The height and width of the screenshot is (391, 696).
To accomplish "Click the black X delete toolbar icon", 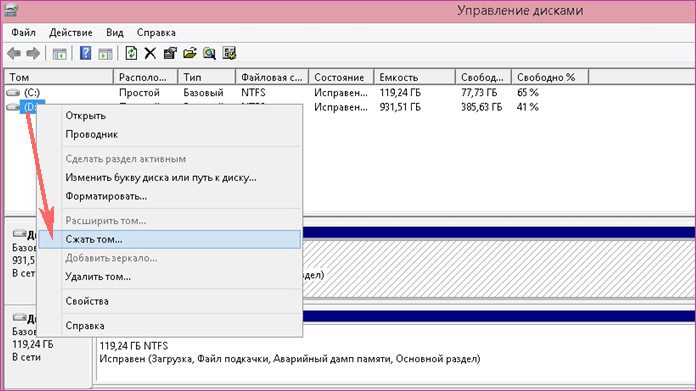I will pyautogui.click(x=150, y=54).
